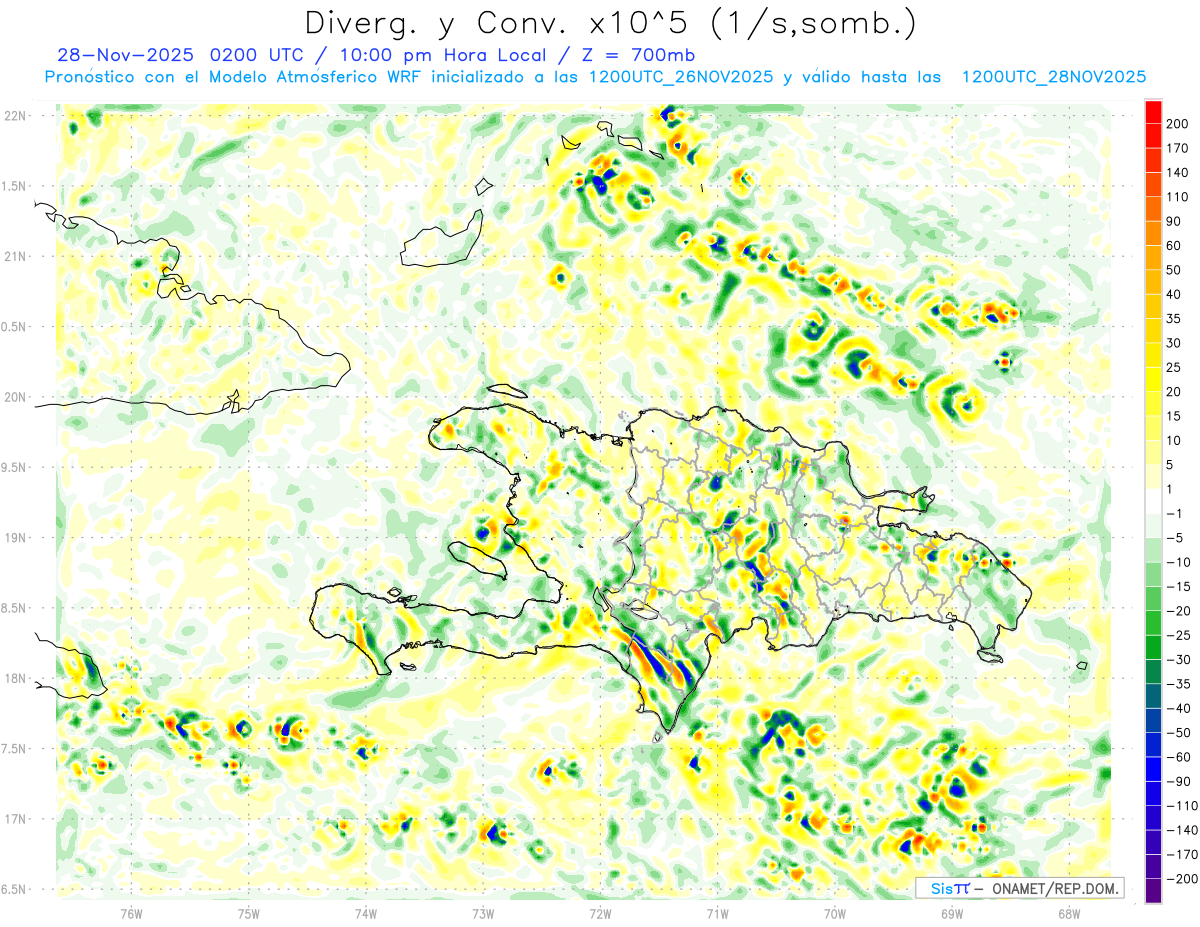Select the '69W' longitude label

(x=952, y=913)
